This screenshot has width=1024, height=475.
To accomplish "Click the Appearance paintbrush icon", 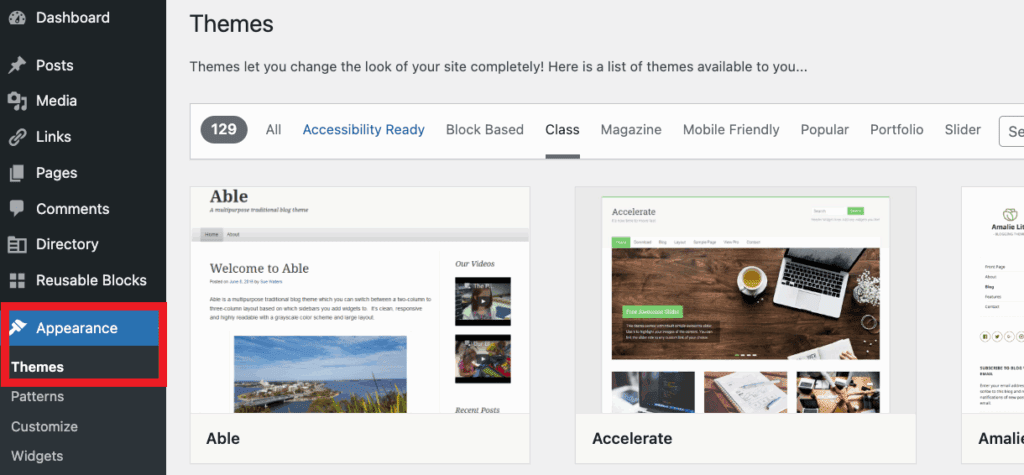I will pyautogui.click(x=17, y=328).
